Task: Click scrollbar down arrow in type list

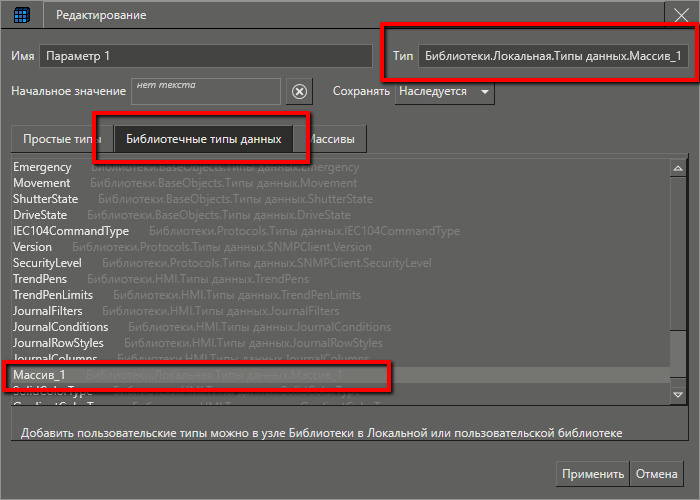Action: (678, 396)
